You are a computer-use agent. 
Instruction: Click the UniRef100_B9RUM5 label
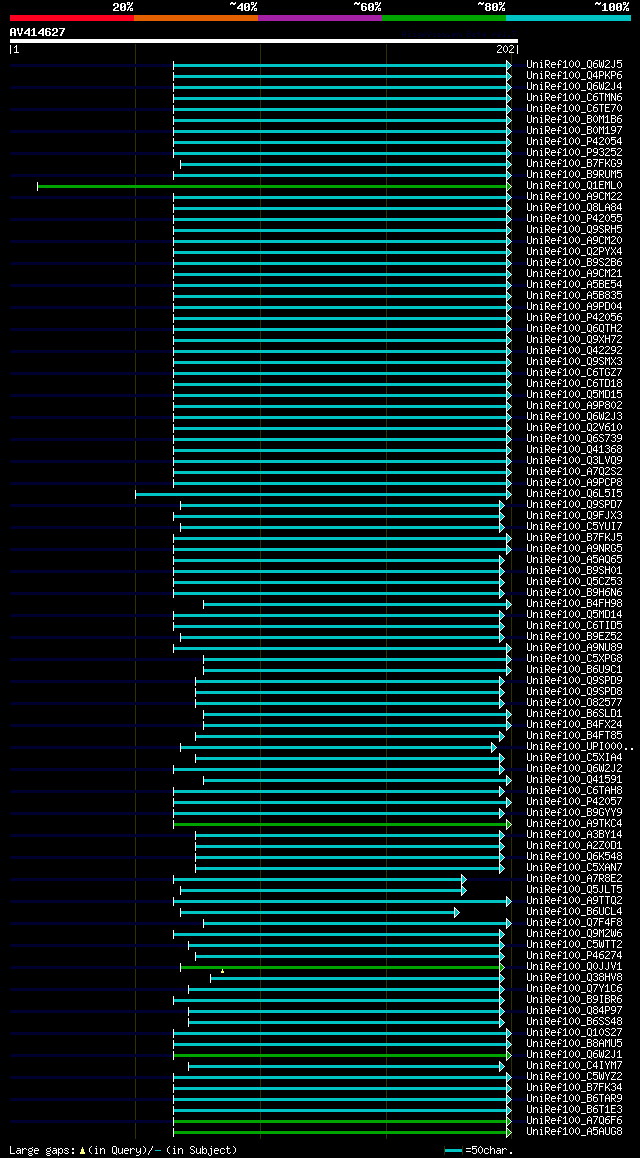[574, 175]
